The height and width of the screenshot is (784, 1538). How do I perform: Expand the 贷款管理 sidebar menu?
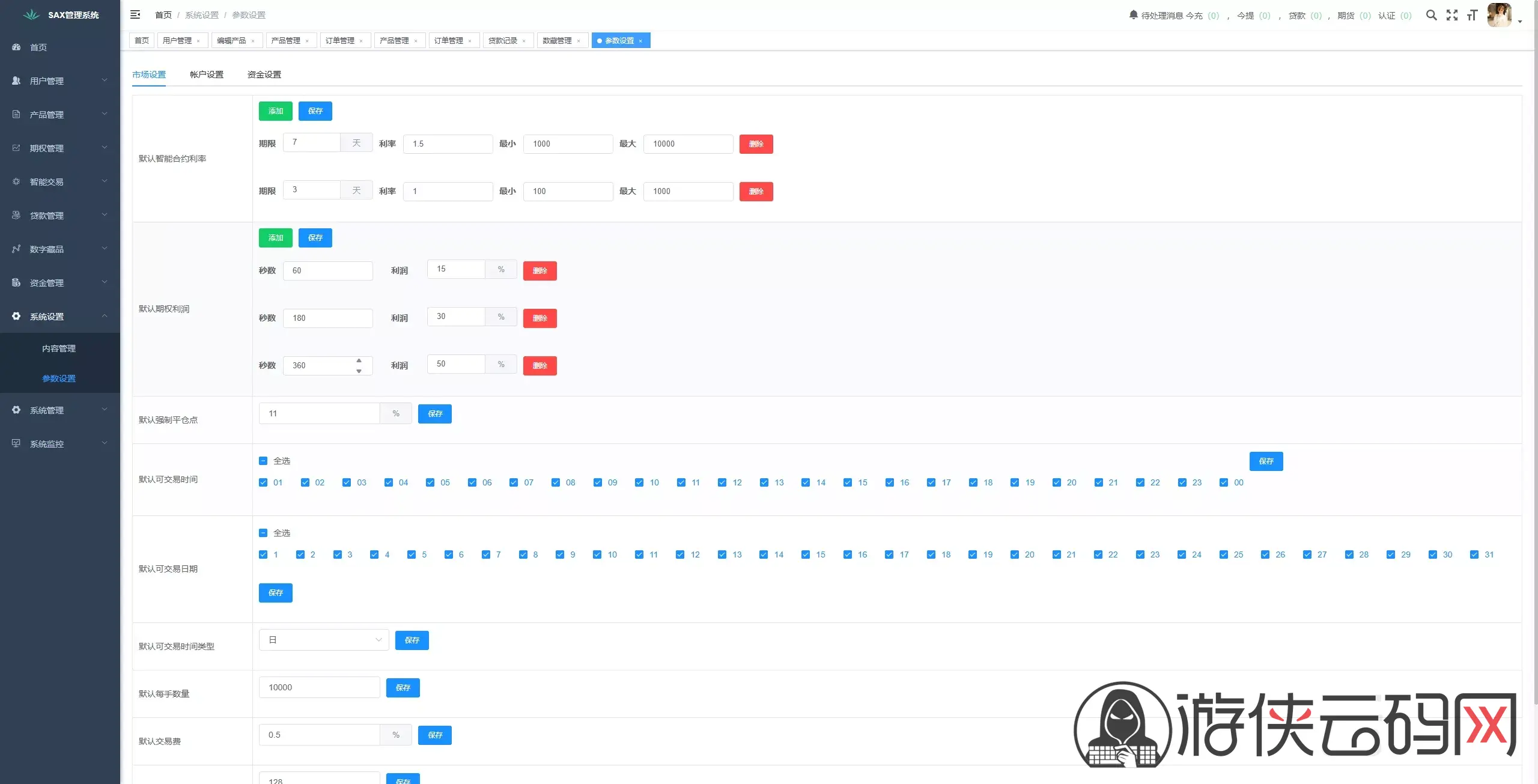[60, 215]
